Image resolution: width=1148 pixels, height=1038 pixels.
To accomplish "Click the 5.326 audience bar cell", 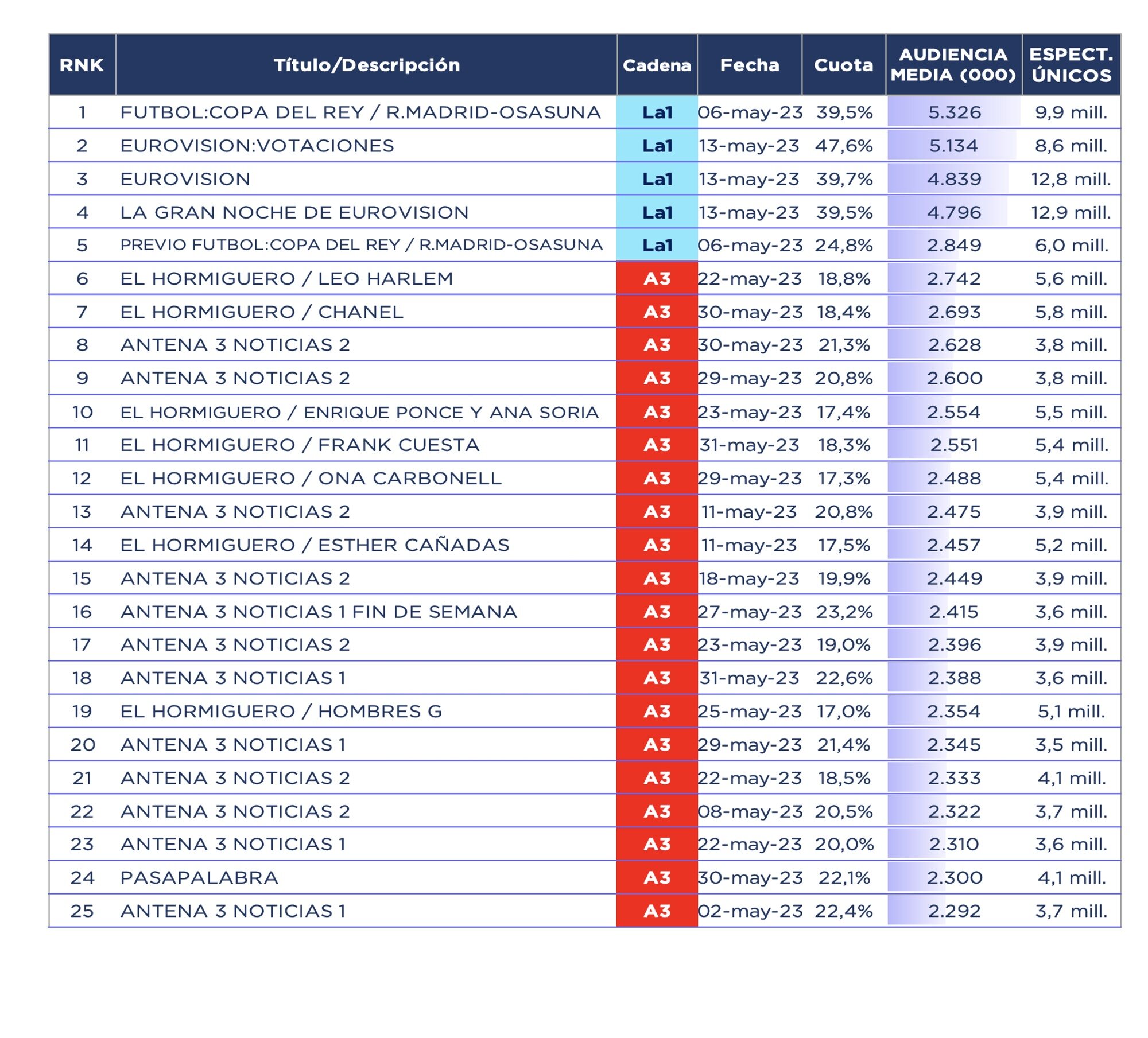I will pos(953,112).
